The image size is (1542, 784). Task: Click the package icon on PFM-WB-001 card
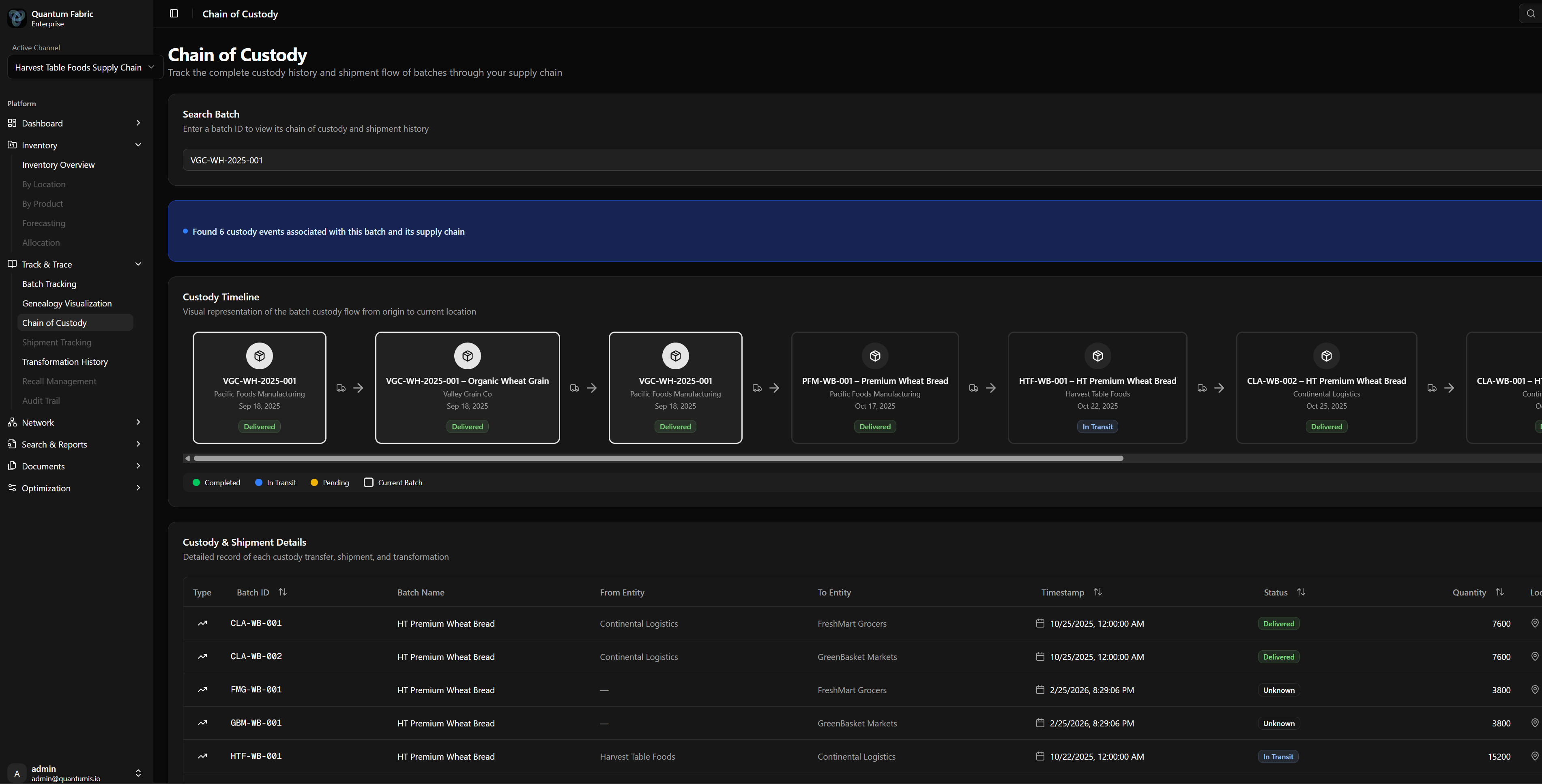(874, 356)
